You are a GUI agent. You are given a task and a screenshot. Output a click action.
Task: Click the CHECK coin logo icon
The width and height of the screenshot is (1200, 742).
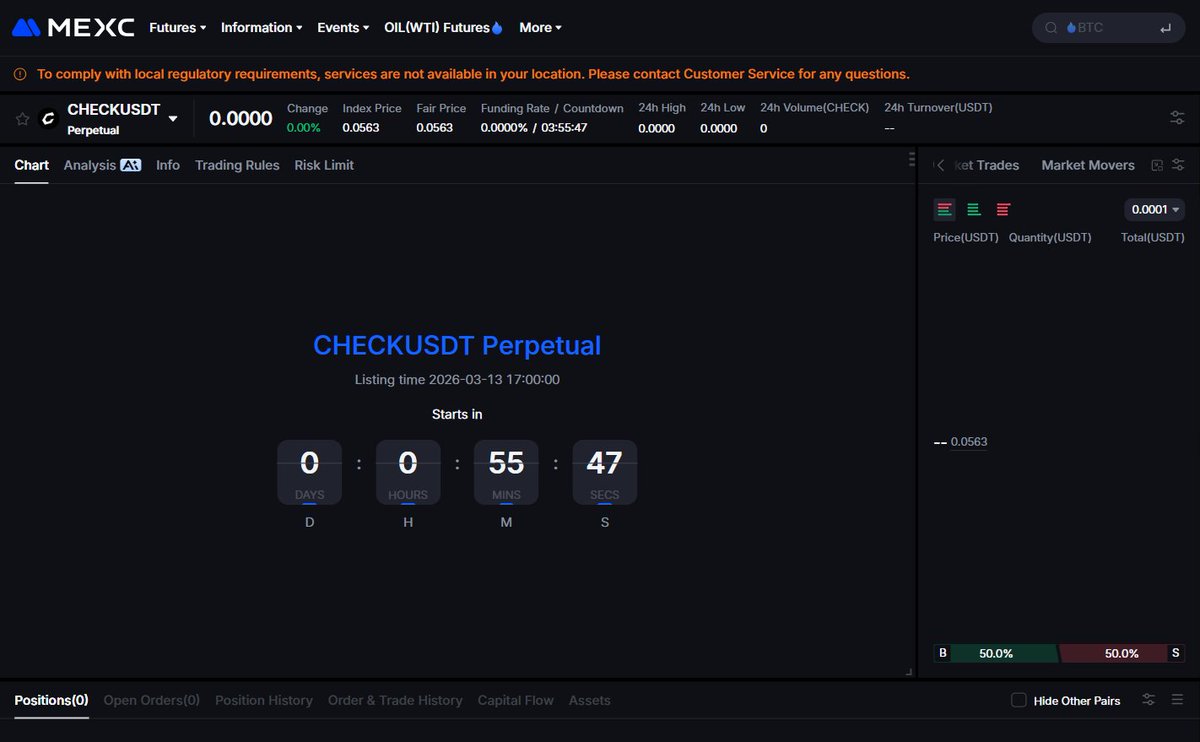click(x=48, y=119)
